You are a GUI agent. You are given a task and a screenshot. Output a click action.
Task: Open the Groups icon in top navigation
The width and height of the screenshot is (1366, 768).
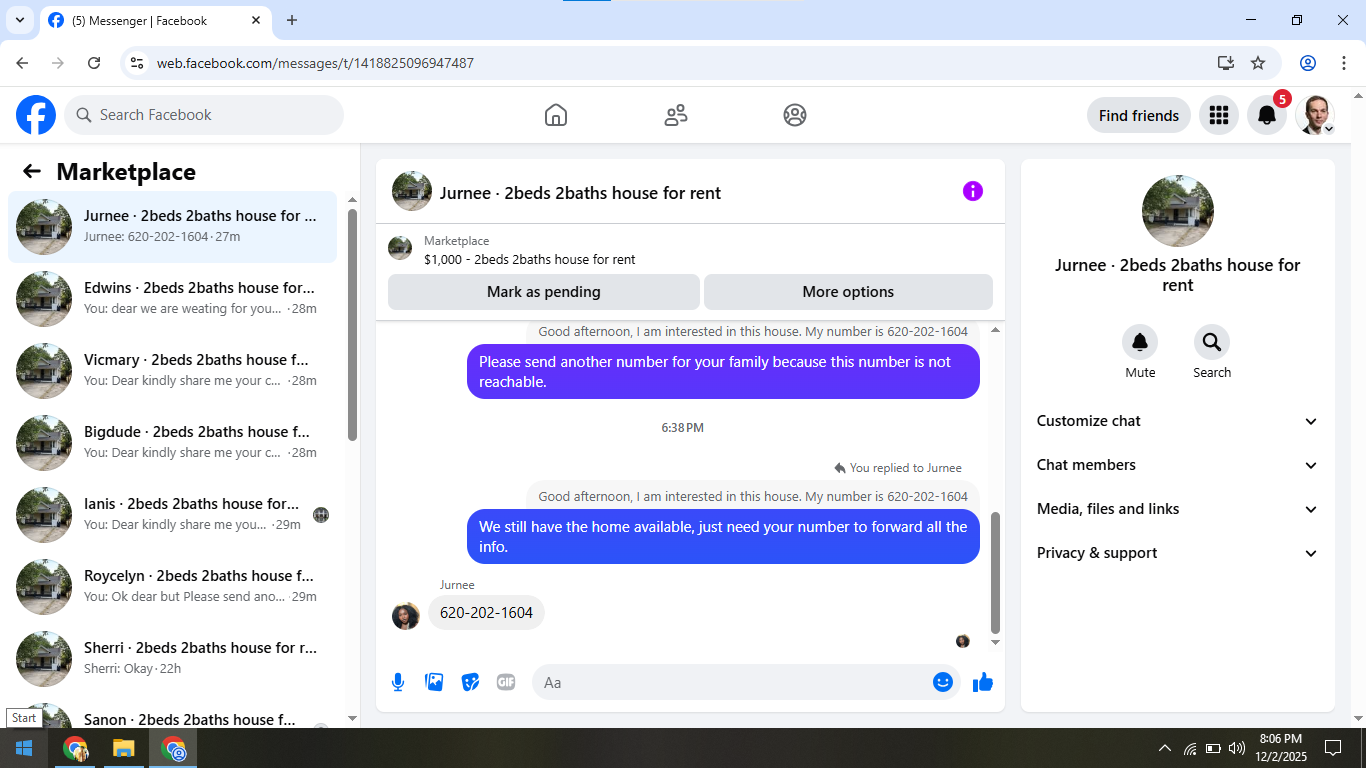[x=795, y=115]
